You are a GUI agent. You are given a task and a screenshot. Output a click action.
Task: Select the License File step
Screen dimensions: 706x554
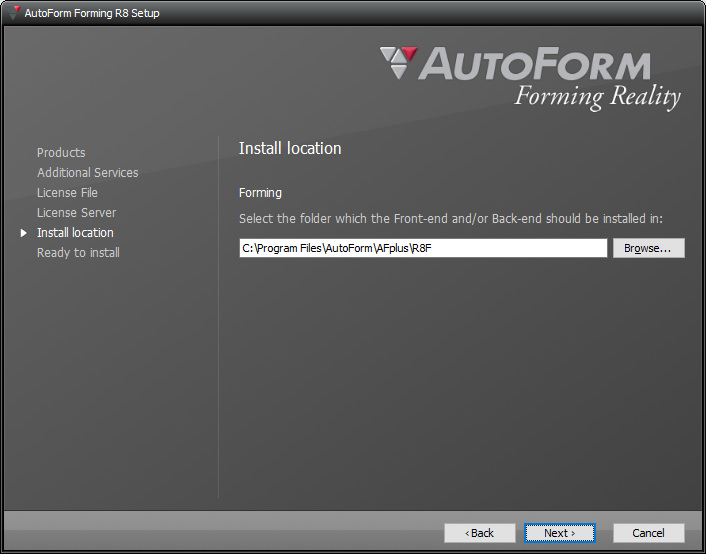68,193
